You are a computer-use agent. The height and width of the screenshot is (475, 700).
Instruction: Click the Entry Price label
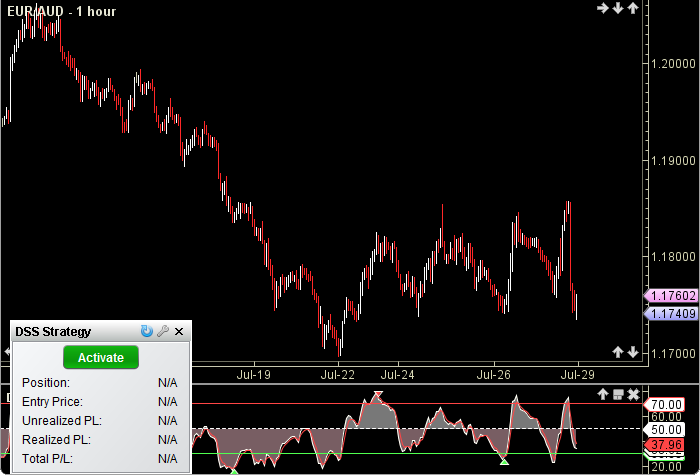[52, 402]
